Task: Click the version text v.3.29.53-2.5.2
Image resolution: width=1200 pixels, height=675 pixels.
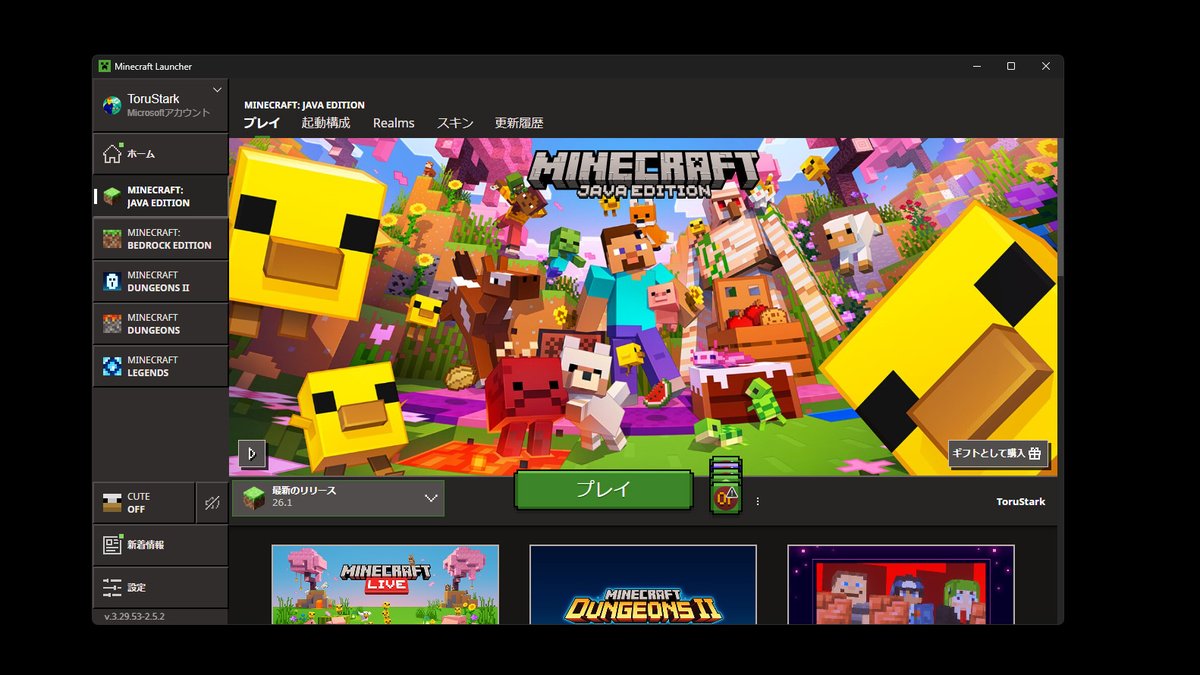Action: coord(135,617)
